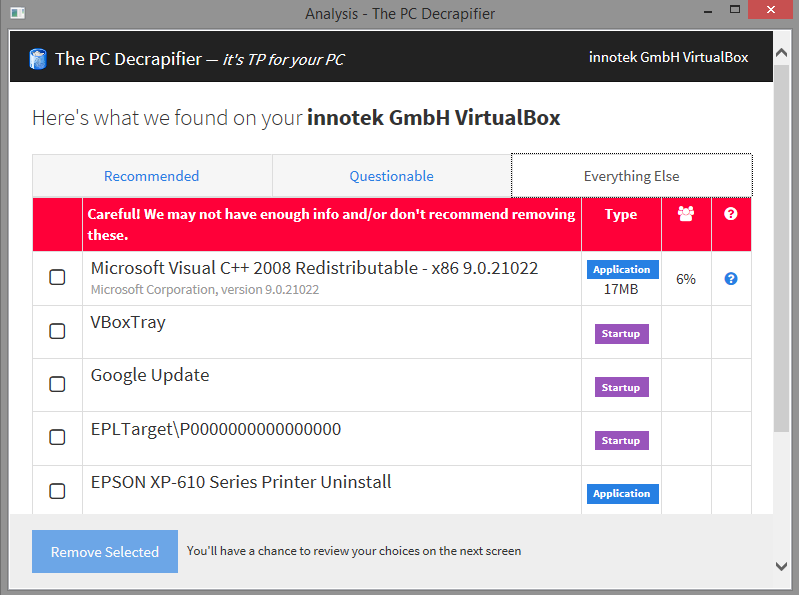Click the Application badge for EPSON XP-610
Viewport: 799px width, 595px height.
click(622, 494)
